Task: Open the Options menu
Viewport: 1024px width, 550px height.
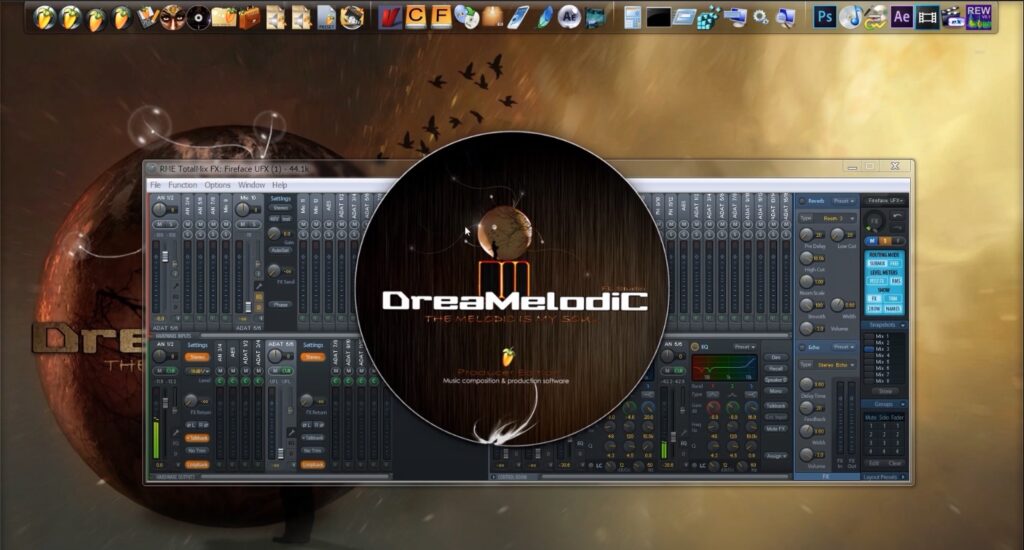Action: [217, 185]
